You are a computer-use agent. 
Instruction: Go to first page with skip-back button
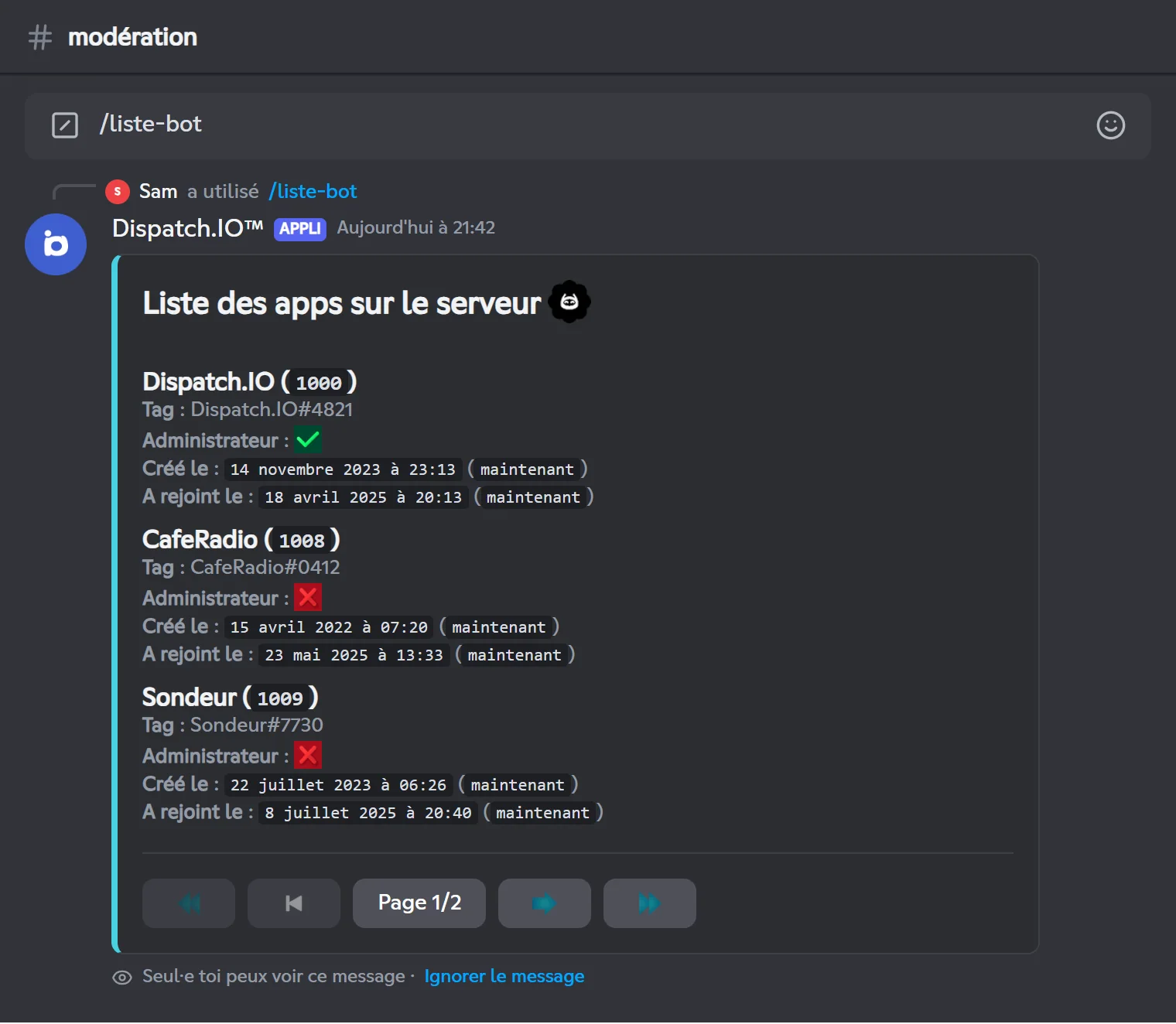coord(294,903)
